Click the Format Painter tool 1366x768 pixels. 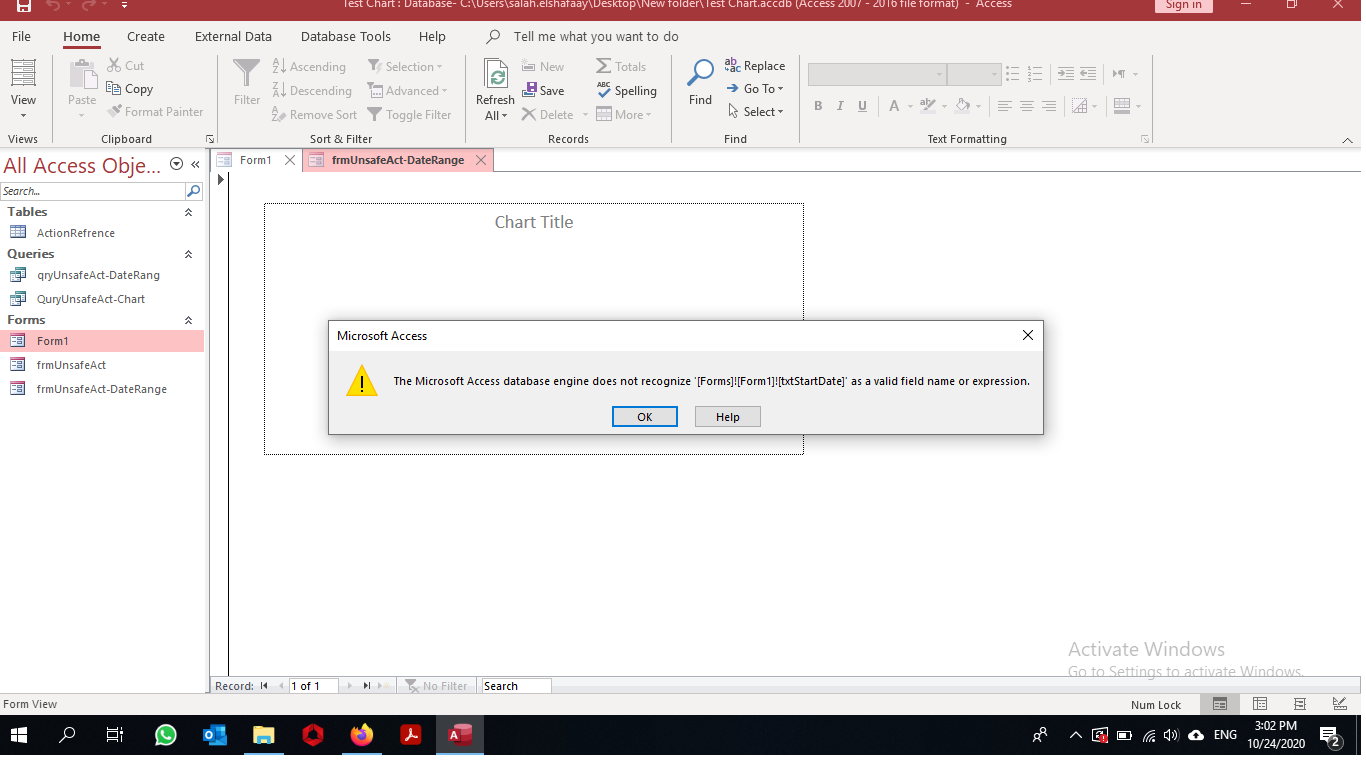[x=155, y=112]
